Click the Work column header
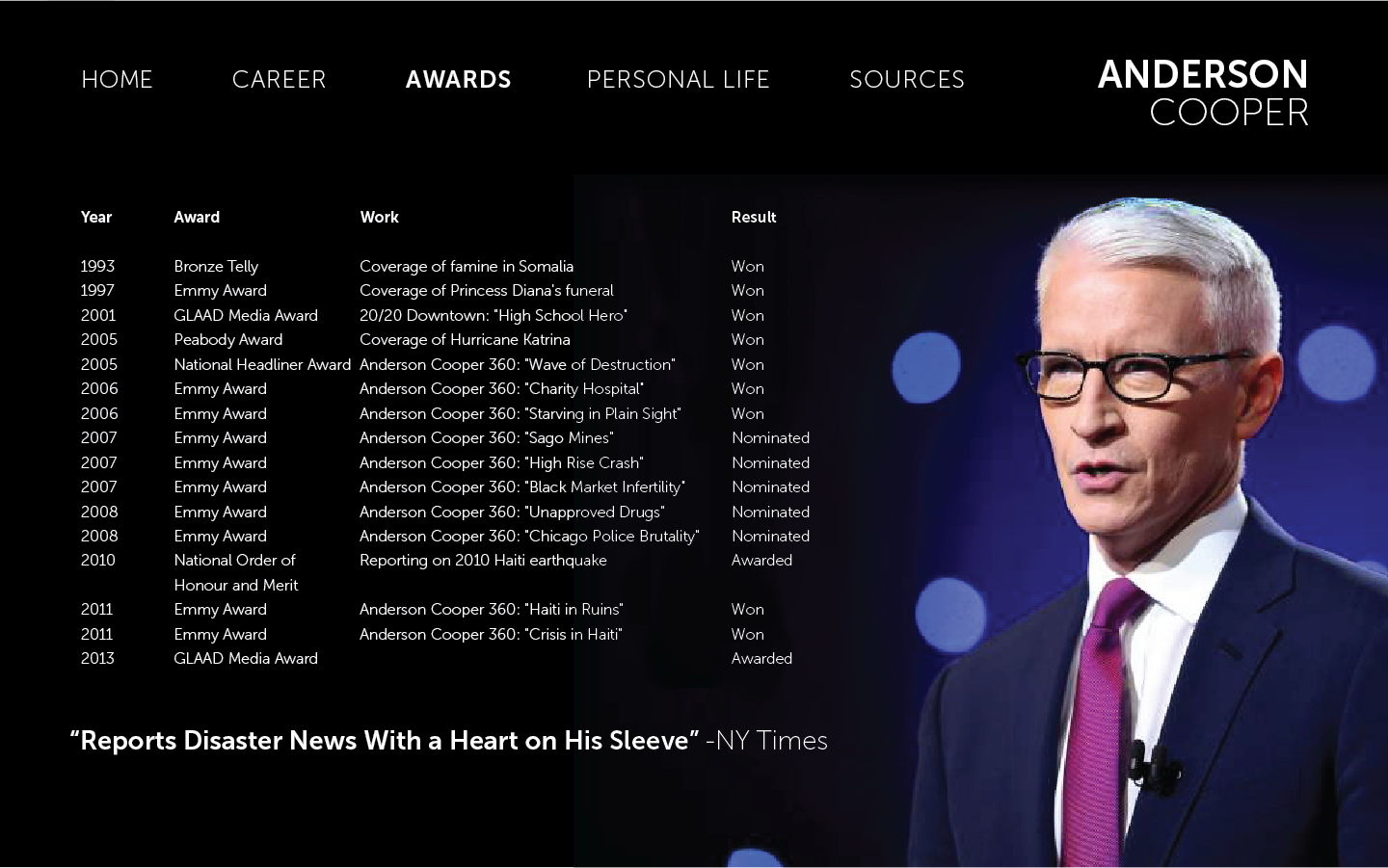 tap(379, 217)
